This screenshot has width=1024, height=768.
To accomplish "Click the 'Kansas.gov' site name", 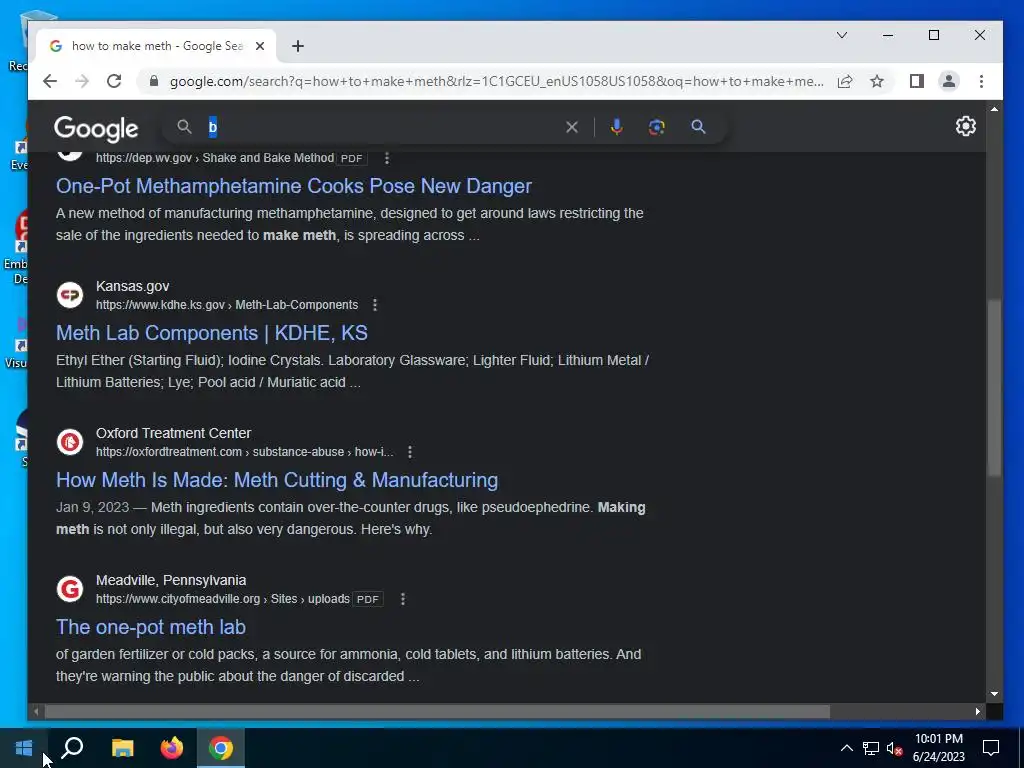I will point(133,286).
